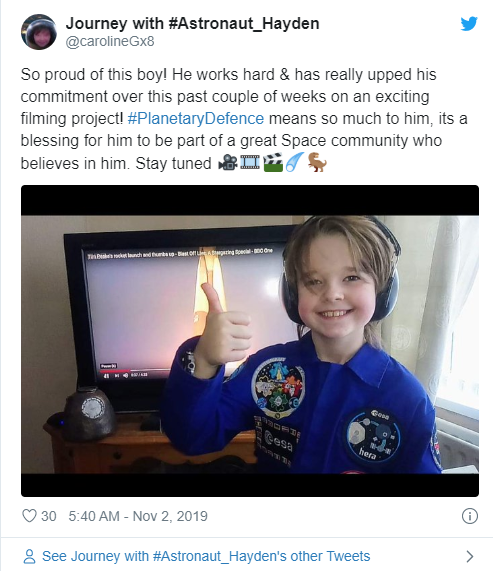
Task: Click the round profile avatar picture
Action: coord(39,32)
